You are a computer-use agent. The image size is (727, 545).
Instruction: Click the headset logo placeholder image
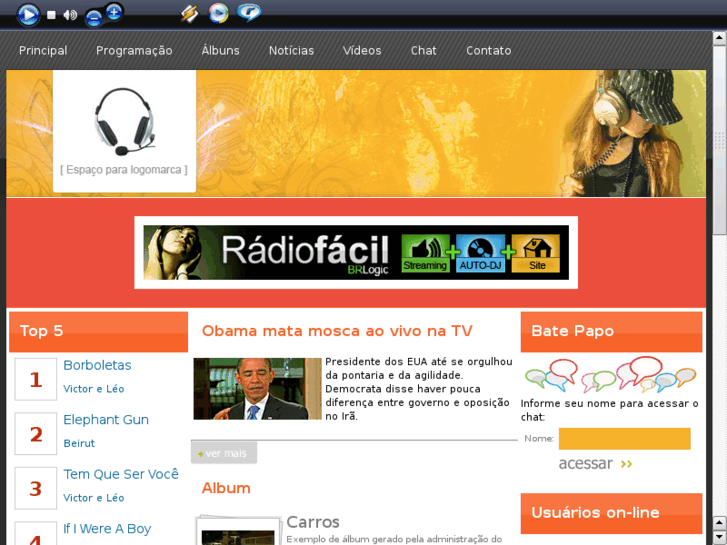[124, 131]
